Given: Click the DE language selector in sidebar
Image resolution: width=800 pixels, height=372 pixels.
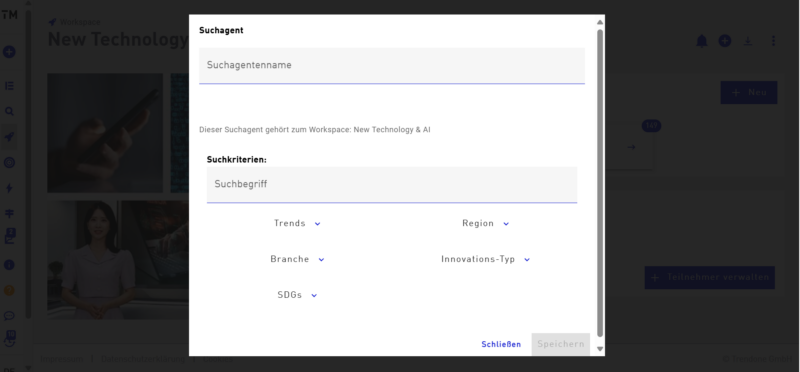Looking at the screenshot, I should [9, 369].
